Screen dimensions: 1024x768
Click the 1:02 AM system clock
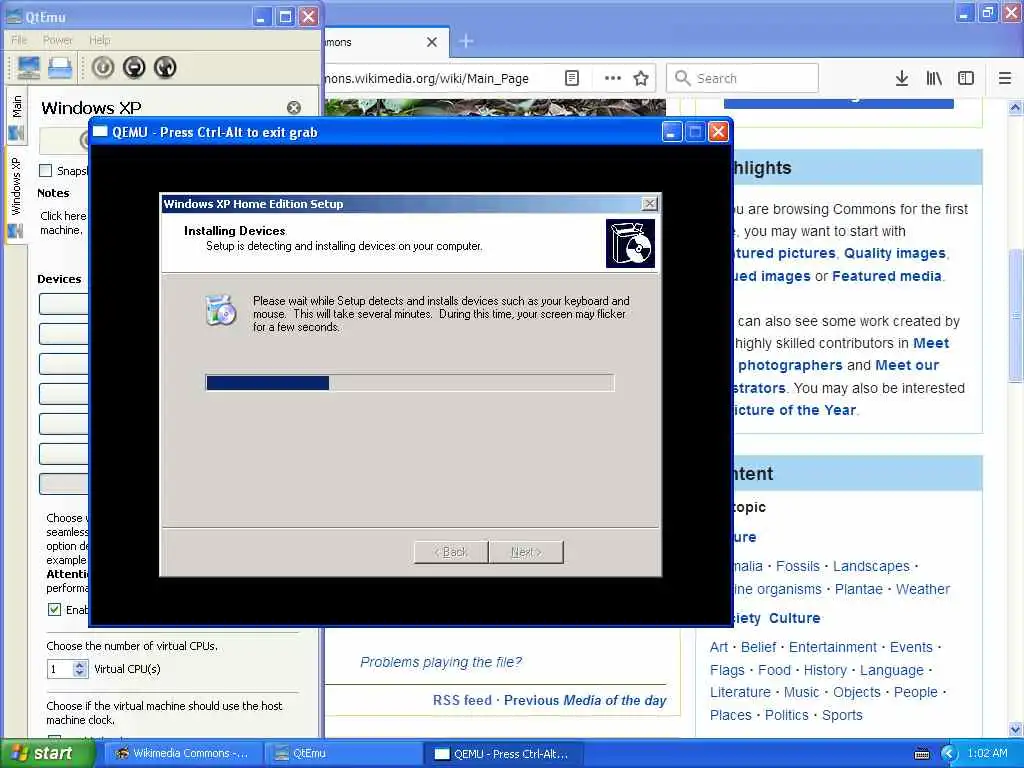click(x=987, y=754)
